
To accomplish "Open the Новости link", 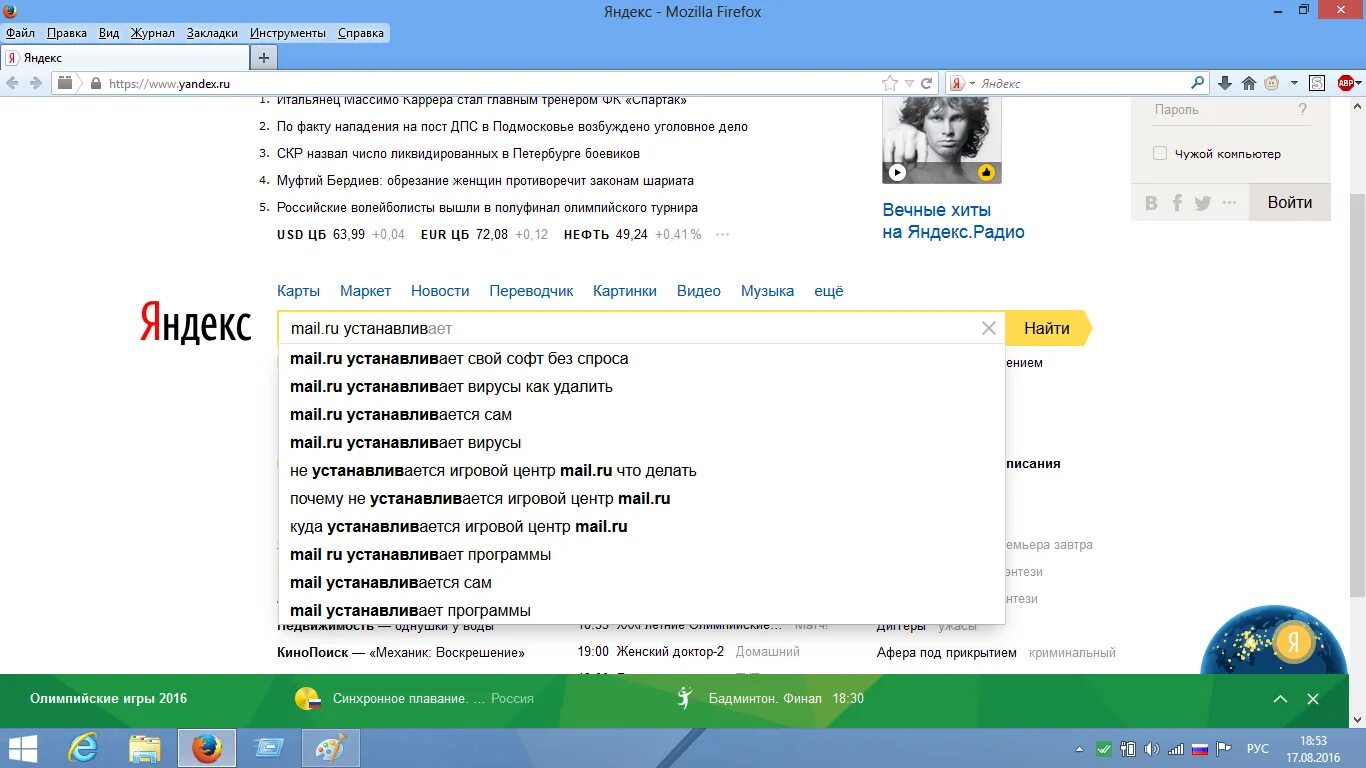I will [x=440, y=291].
